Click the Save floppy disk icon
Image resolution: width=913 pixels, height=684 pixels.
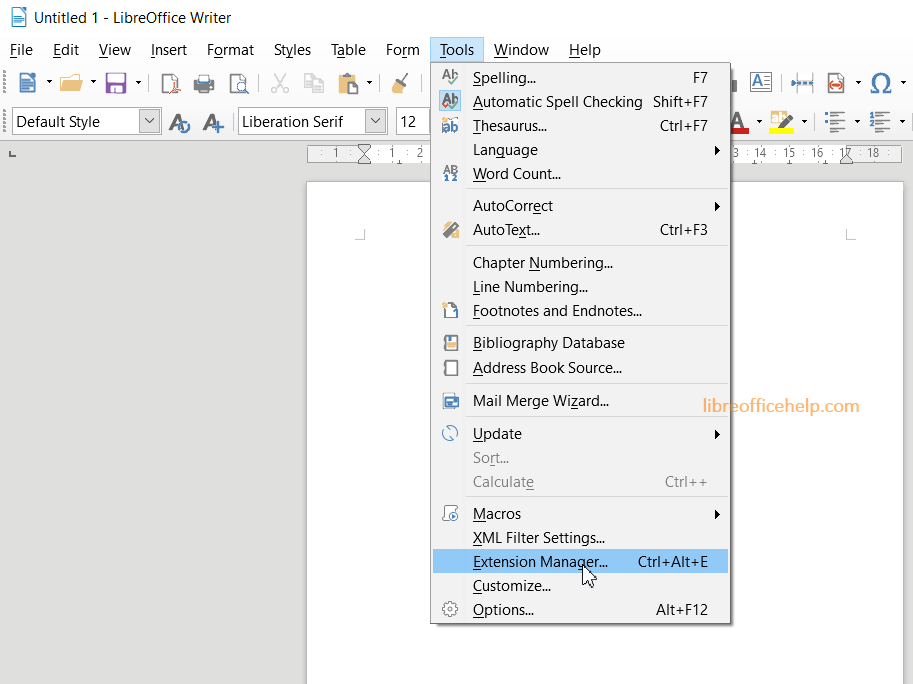coord(116,83)
